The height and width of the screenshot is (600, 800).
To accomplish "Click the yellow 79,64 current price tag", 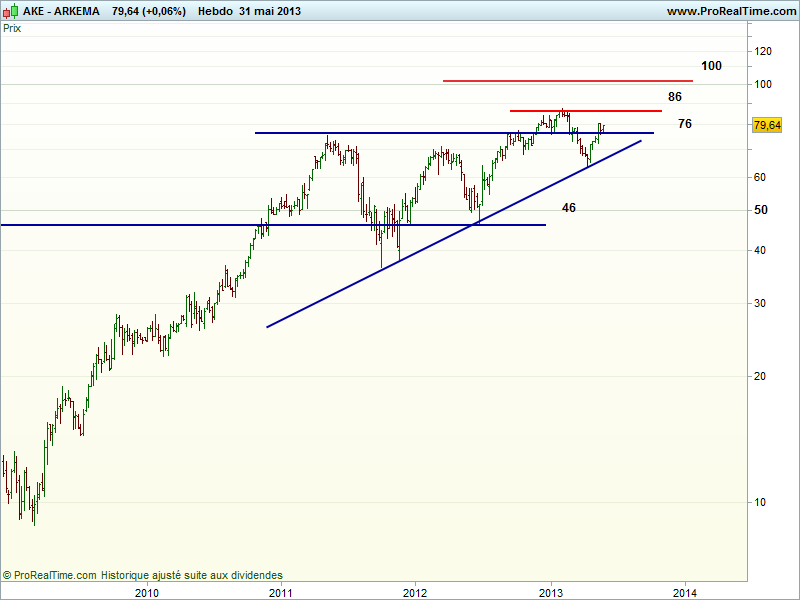I will [766, 125].
